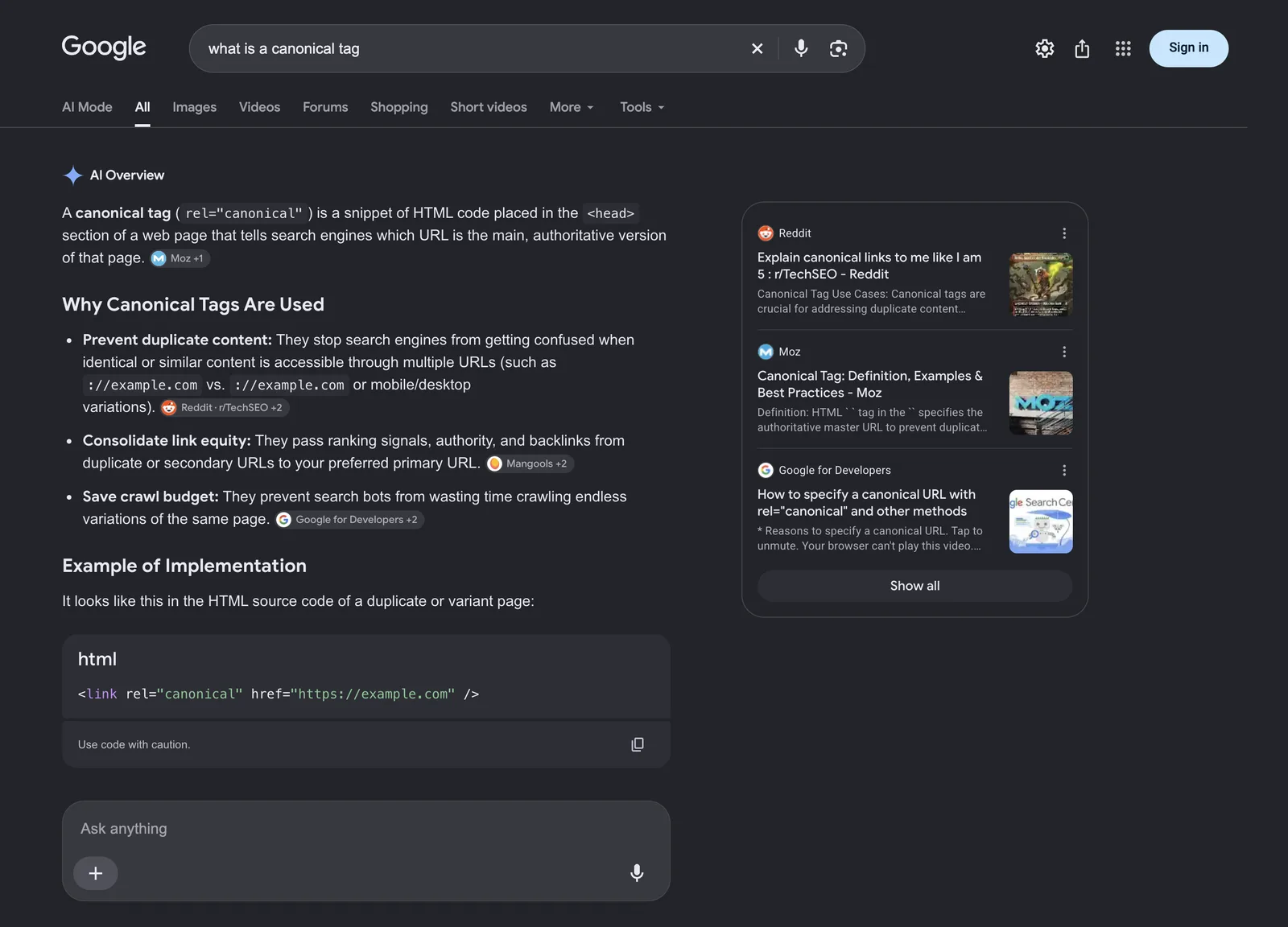The width and height of the screenshot is (1288, 927).
Task: Click the Moz result thumbnail image
Action: [1041, 403]
